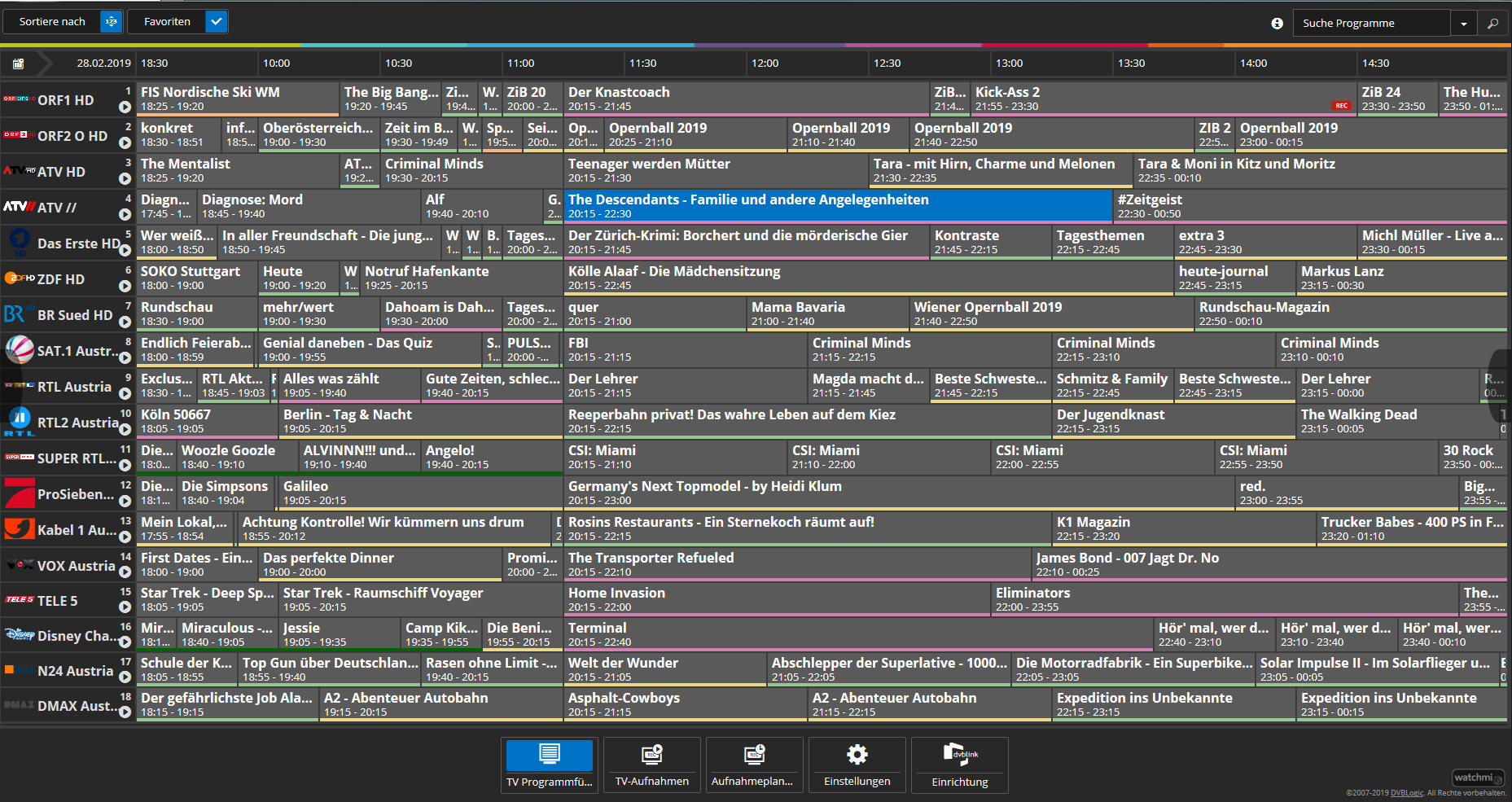Play the VOX Austria channel

point(125,572)
